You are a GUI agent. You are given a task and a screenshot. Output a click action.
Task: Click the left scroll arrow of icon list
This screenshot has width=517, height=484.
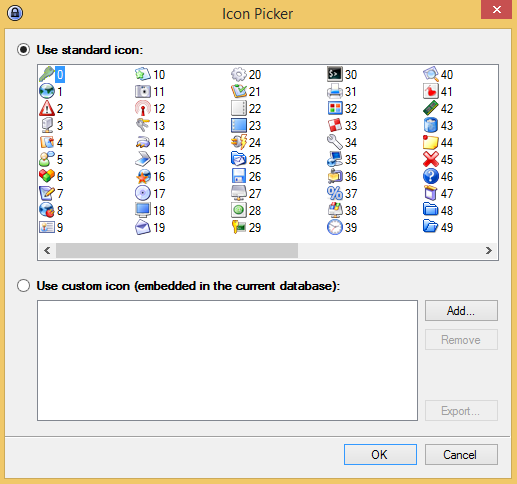(x=47, y=250)
